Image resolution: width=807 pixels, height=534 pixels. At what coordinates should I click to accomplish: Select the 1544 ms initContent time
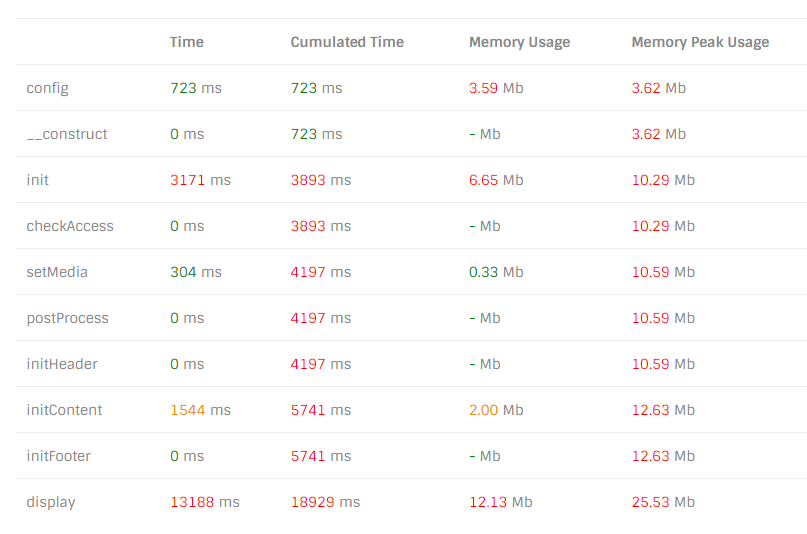click(x=200, y=410)
